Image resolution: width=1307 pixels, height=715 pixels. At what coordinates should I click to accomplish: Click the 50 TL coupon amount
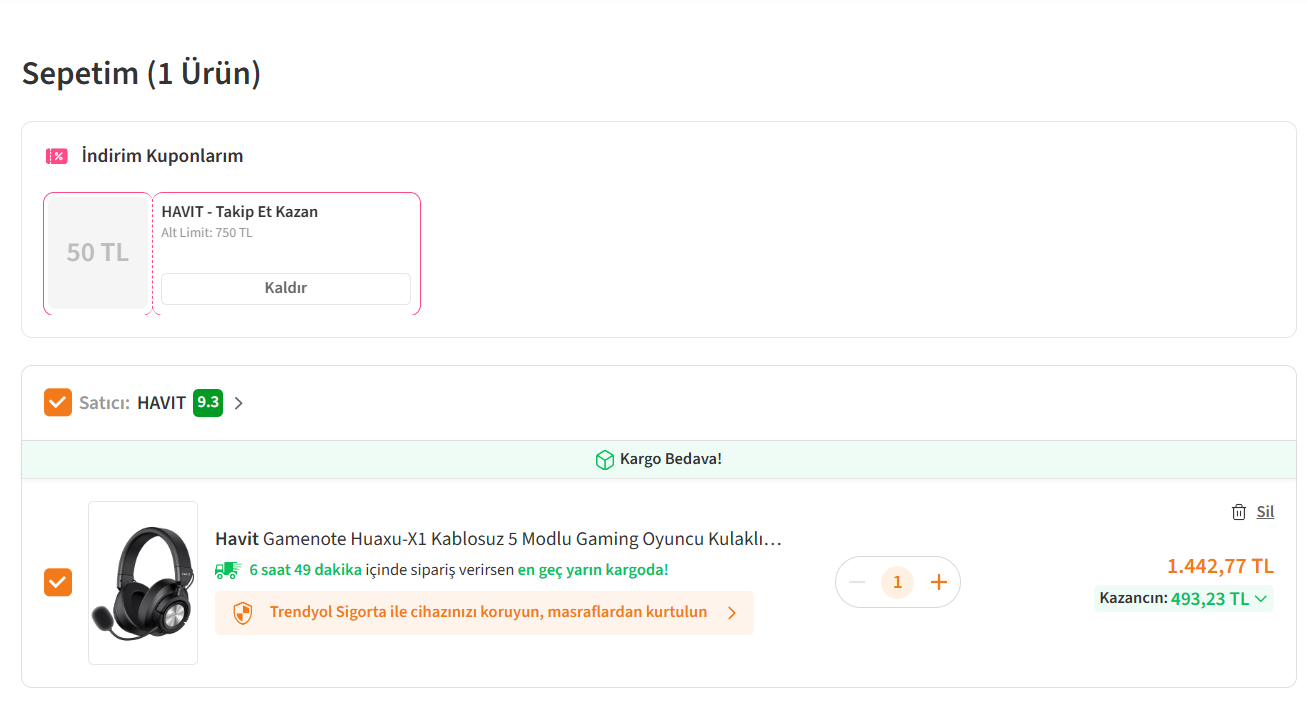click(98, 253)
